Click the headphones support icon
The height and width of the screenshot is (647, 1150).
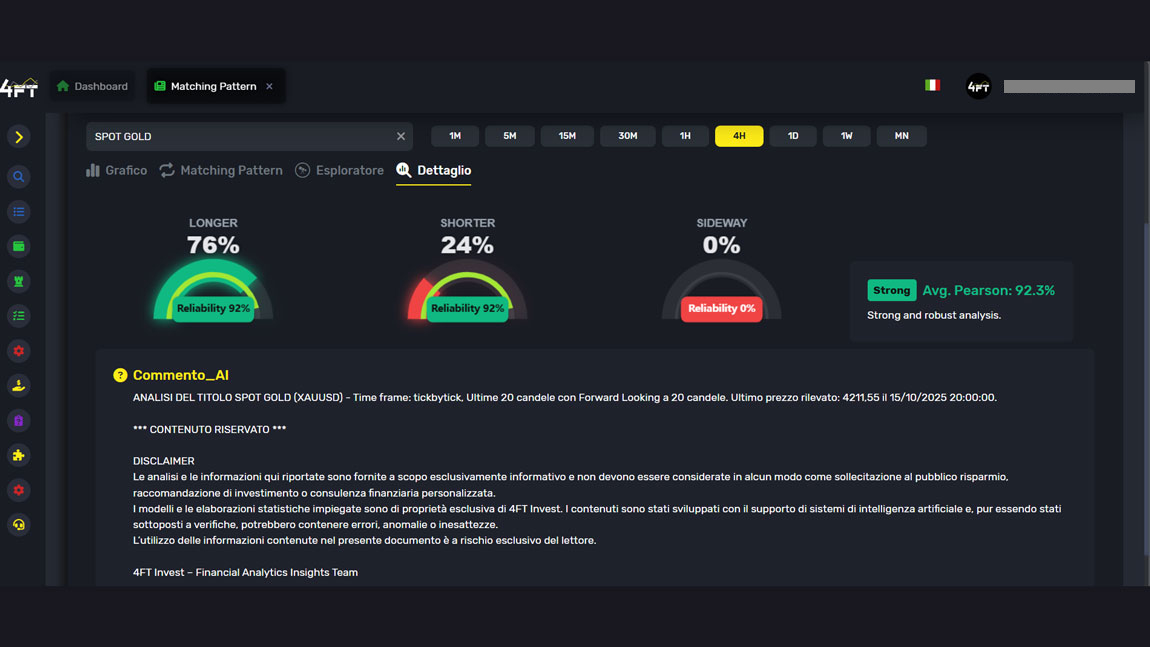pyautogui.click(x=18, y=524)
